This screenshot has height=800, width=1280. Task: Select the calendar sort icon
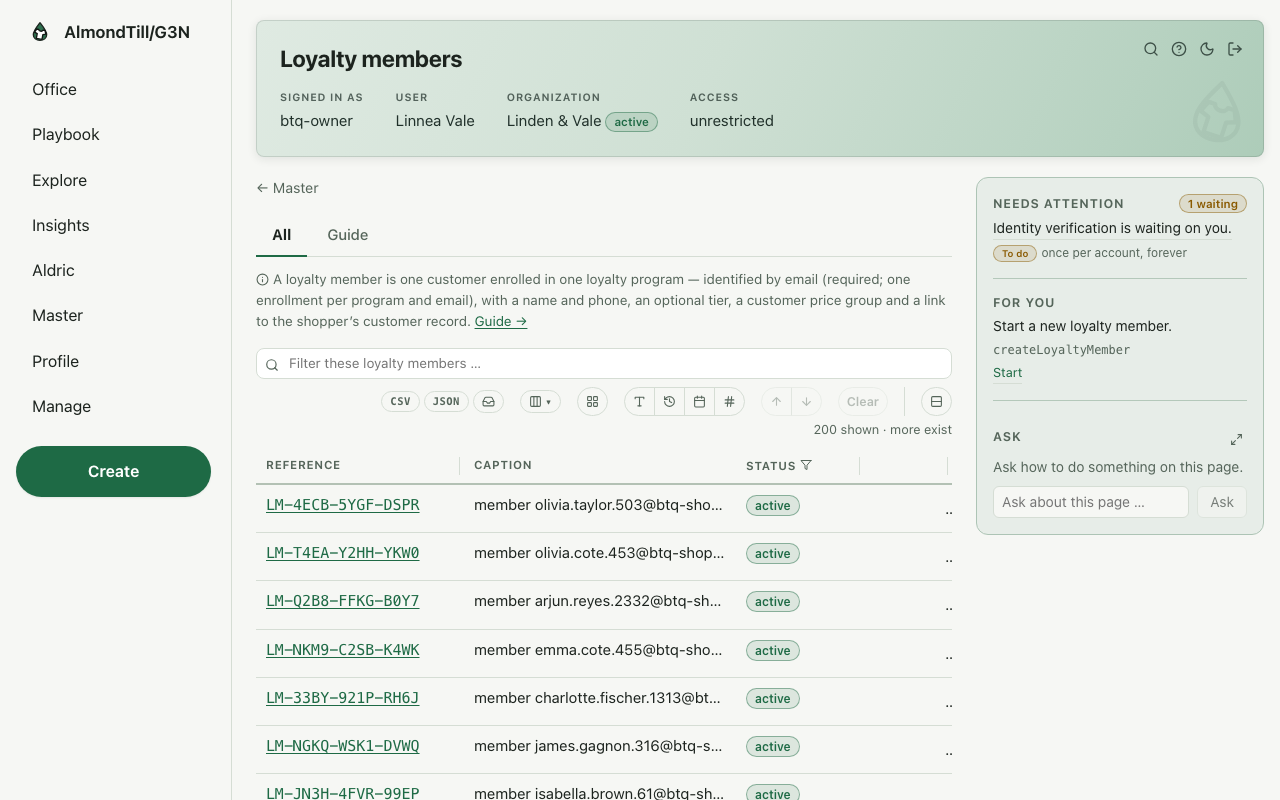700,401
